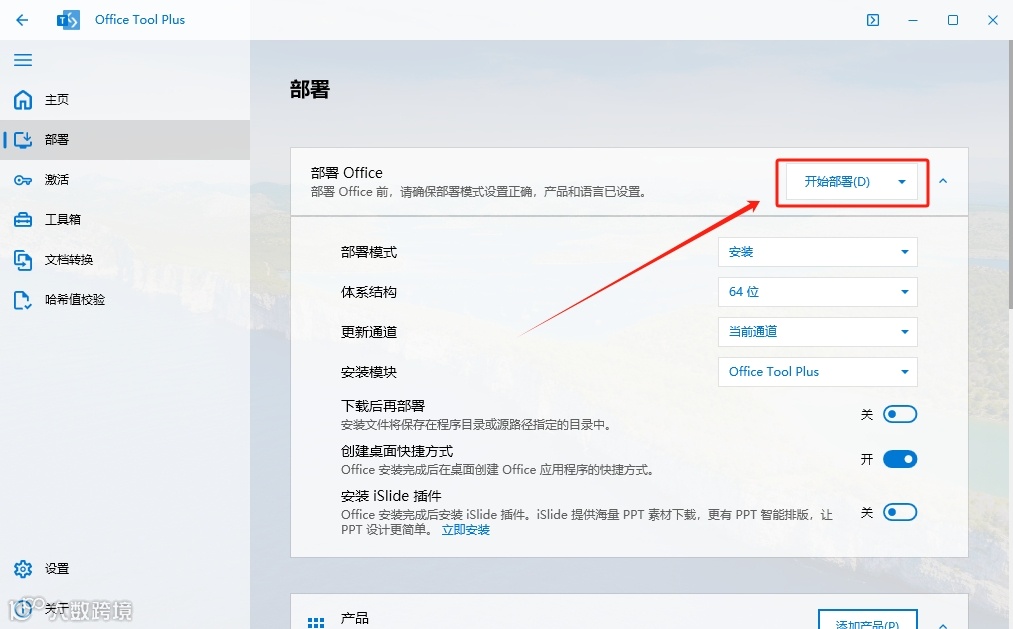Viewport: 1013px width, 629px height.
Task: Go to 哈希值校验 page
Action: point(125,300)
